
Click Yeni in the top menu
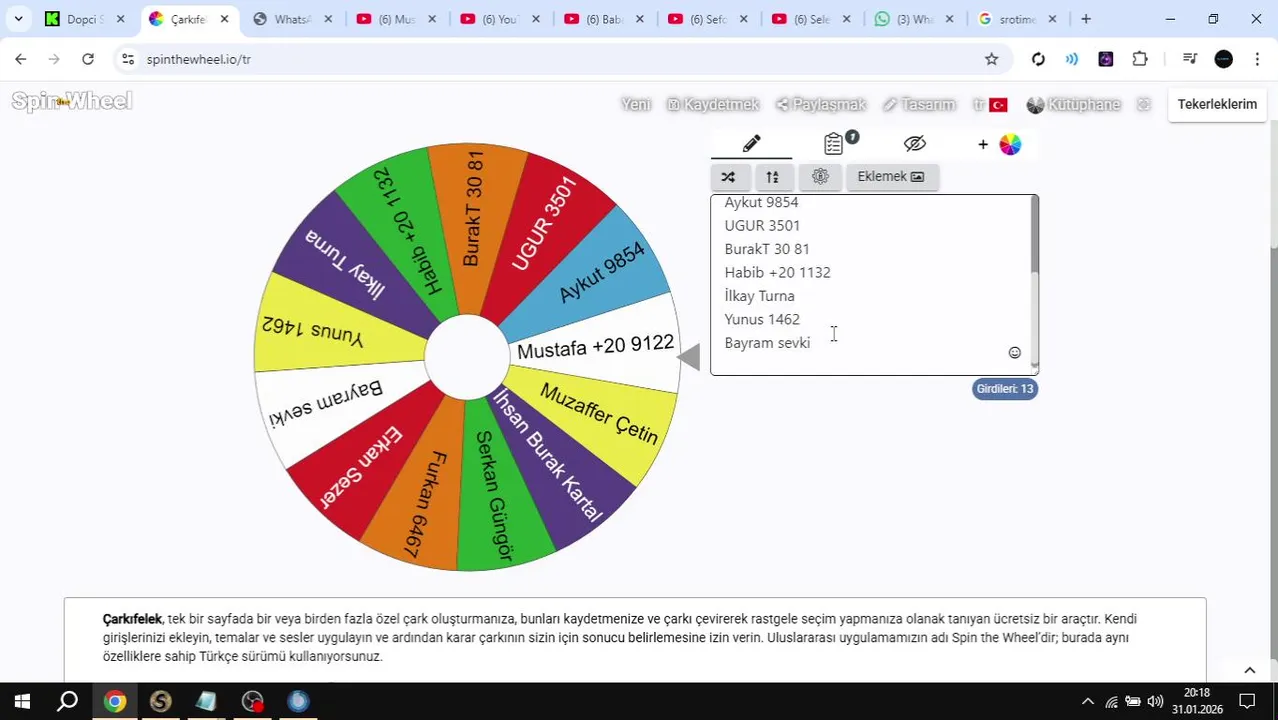click(636, 104)
